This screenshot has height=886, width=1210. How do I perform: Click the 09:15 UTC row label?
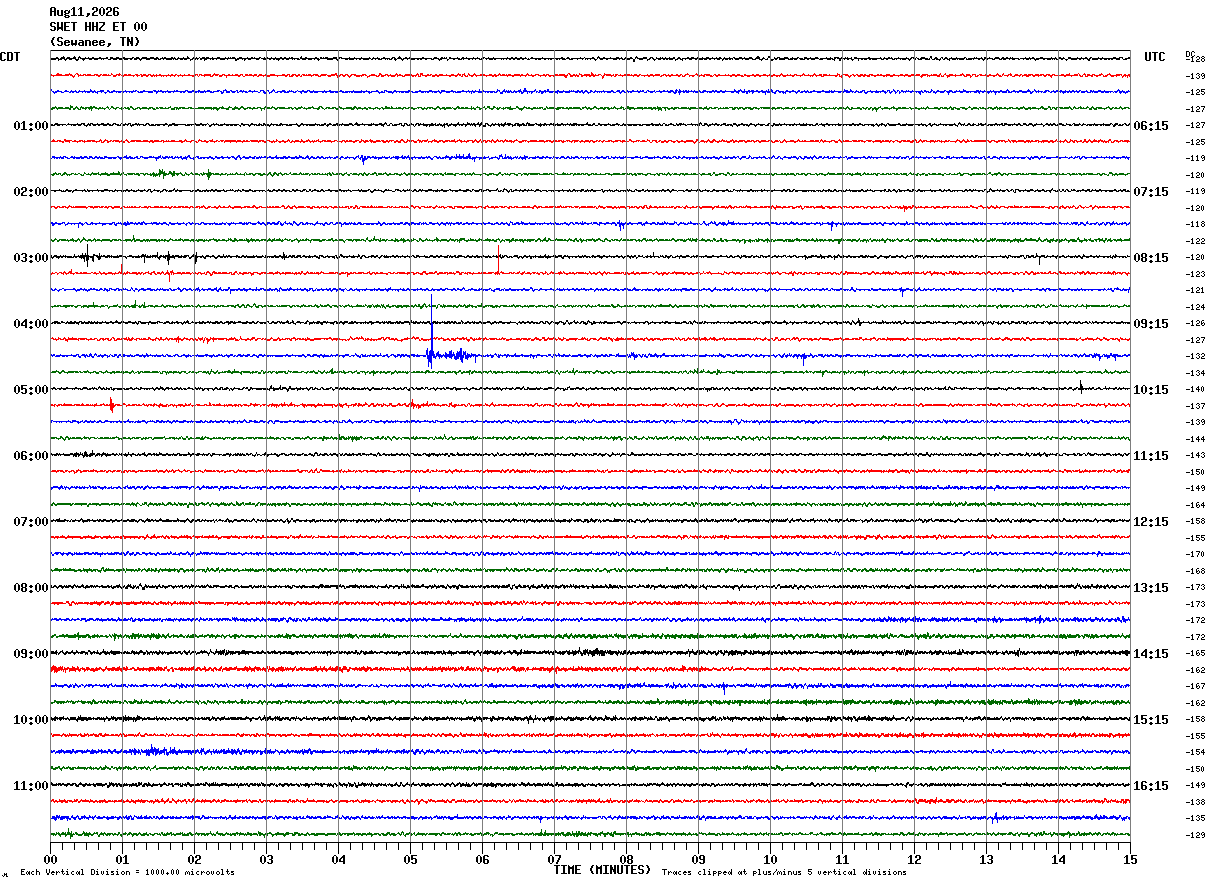[x=1151, y=324]
